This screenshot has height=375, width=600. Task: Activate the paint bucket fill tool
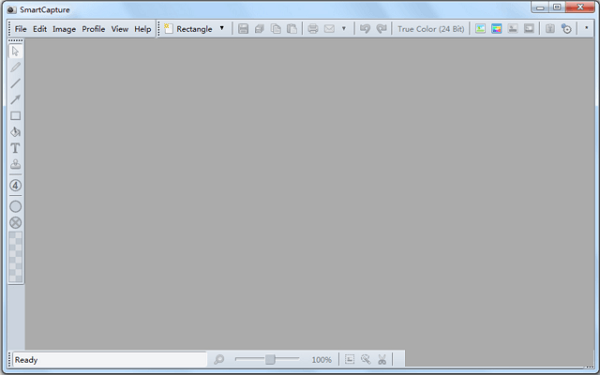tap(15, 132)
